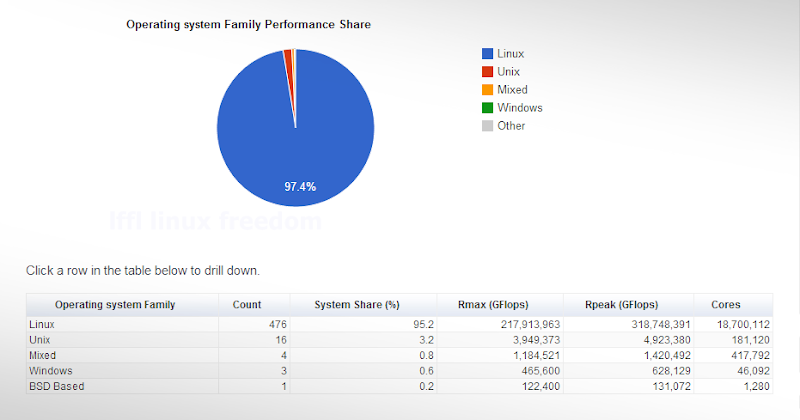Image resolution: width=800 pixels, height=420 pixels.
Task: Sort table by Count column header
Action: 246,304
